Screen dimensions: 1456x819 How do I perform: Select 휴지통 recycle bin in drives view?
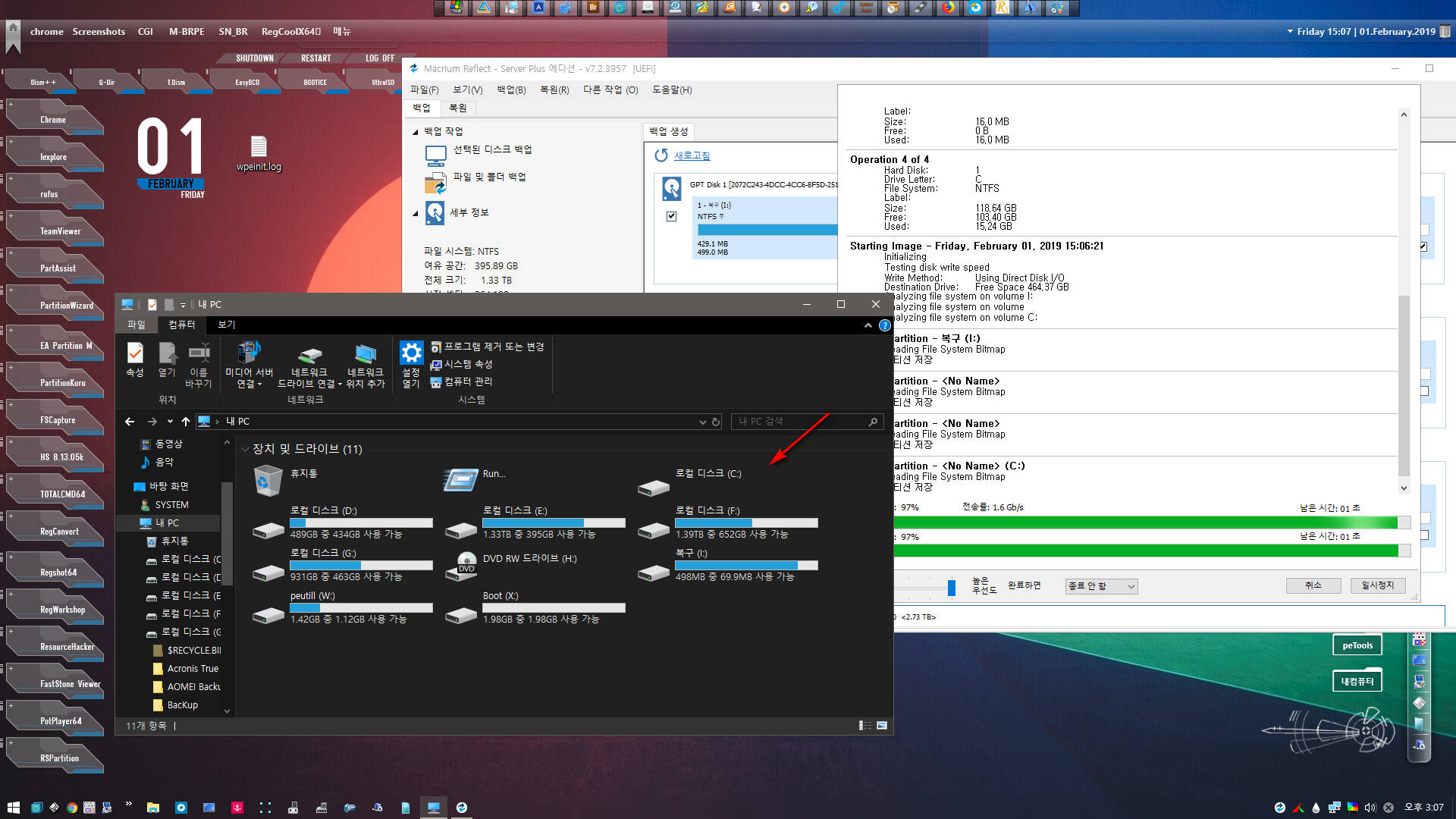tap(285, 481)
